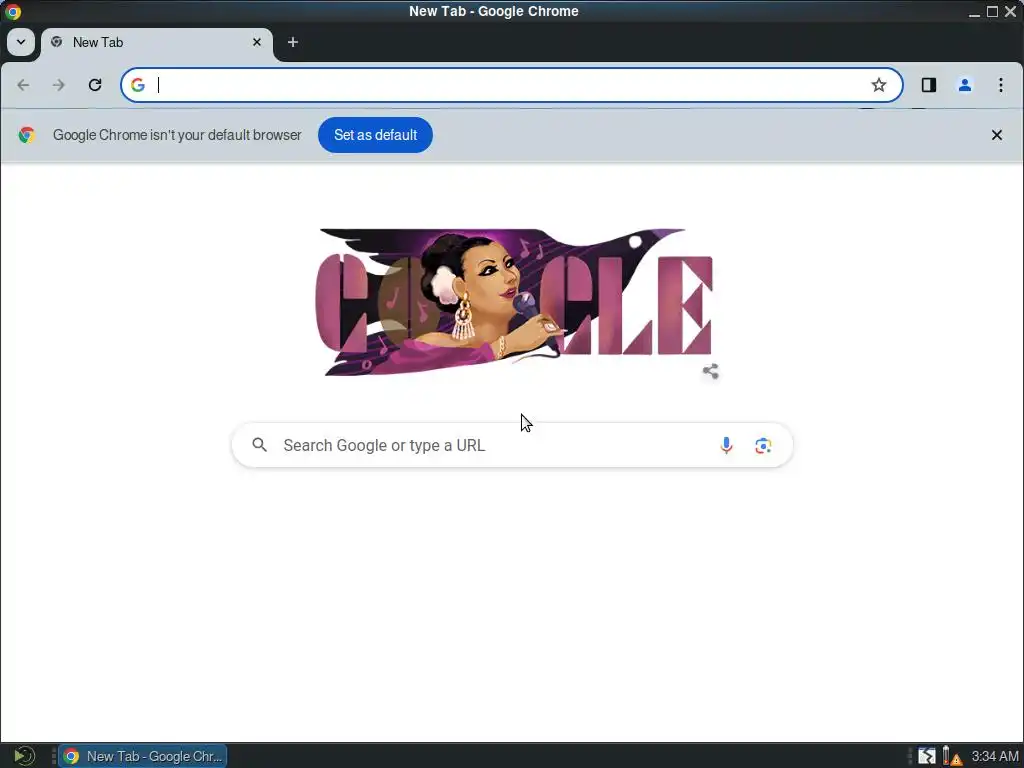This screenshot has height=768, width=1024.
Task: Select New Tab - Google Chrome taskbar entry
Action: click(143, 756)
